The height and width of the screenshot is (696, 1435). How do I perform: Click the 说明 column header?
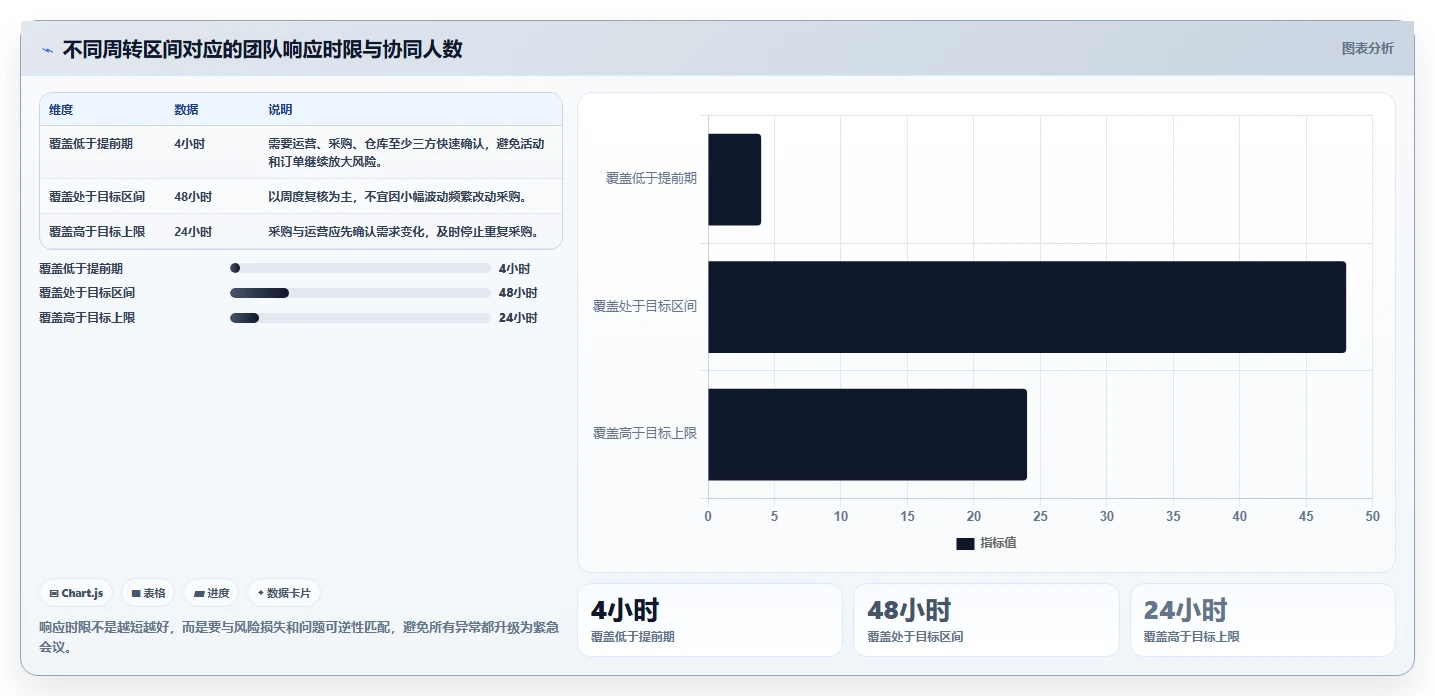click(280, 110)
